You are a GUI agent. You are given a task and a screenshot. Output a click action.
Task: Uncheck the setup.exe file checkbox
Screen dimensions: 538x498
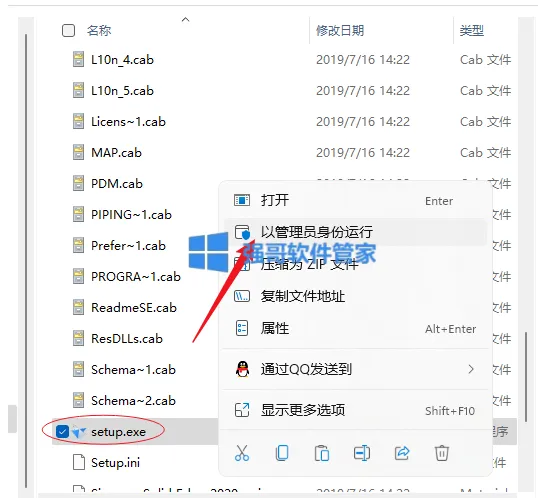[62, 431]
